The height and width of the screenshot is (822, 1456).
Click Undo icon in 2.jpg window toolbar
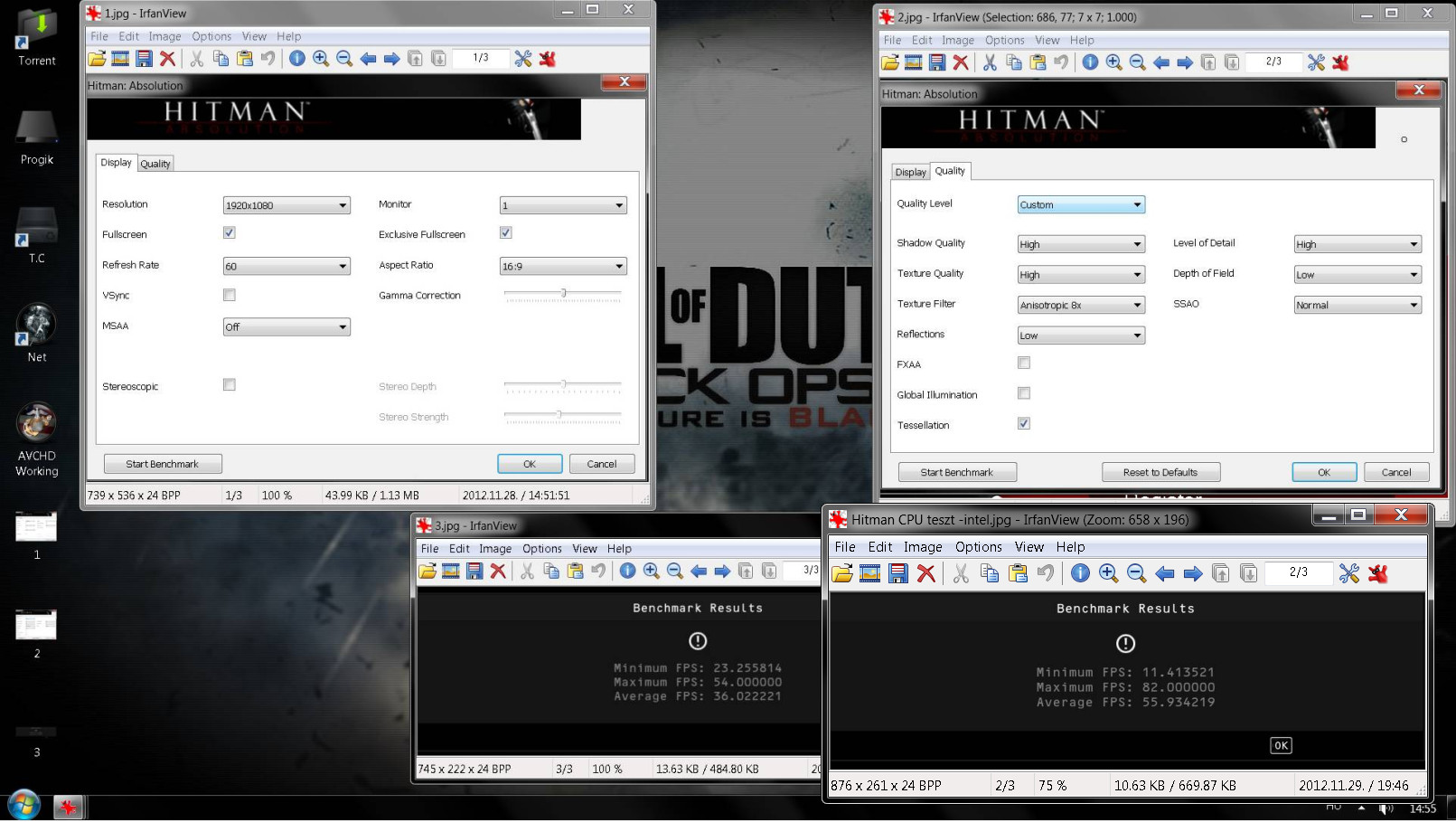pos(1061,62)
